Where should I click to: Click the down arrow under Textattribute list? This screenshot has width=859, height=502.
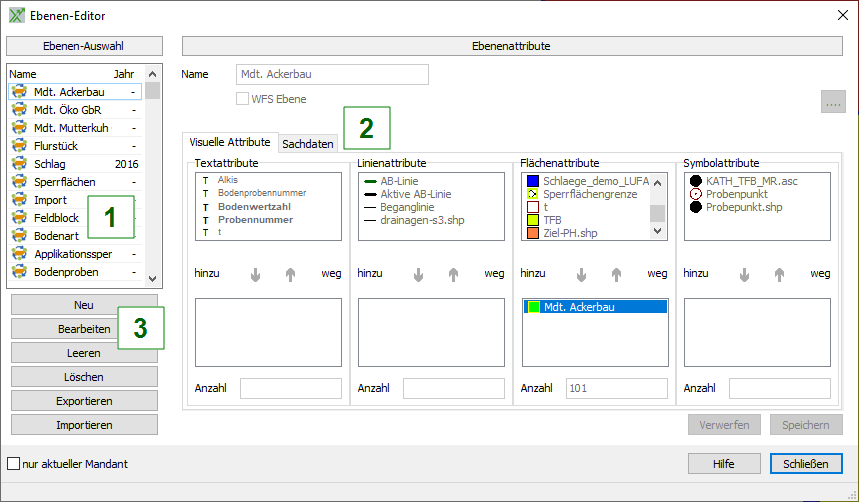pos(255,273)
